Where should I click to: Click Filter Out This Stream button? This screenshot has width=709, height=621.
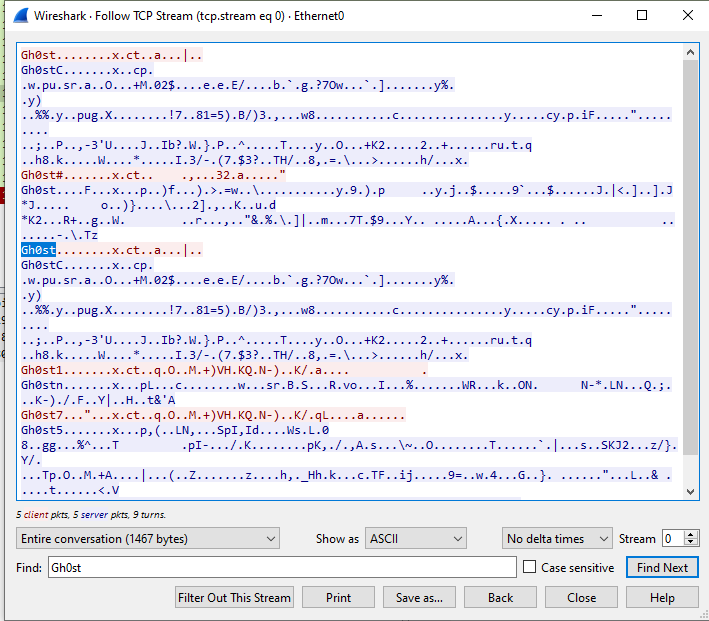(x=234, y=598)
